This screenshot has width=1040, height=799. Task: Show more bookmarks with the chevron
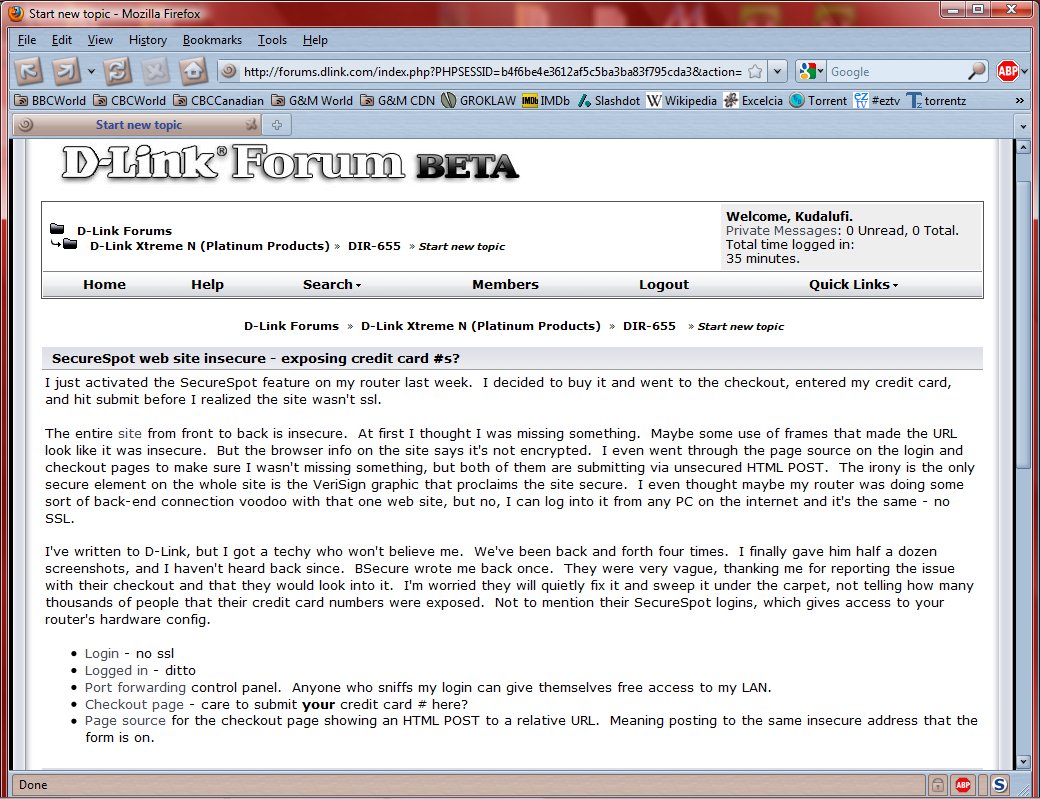[x=1019, y=101]
